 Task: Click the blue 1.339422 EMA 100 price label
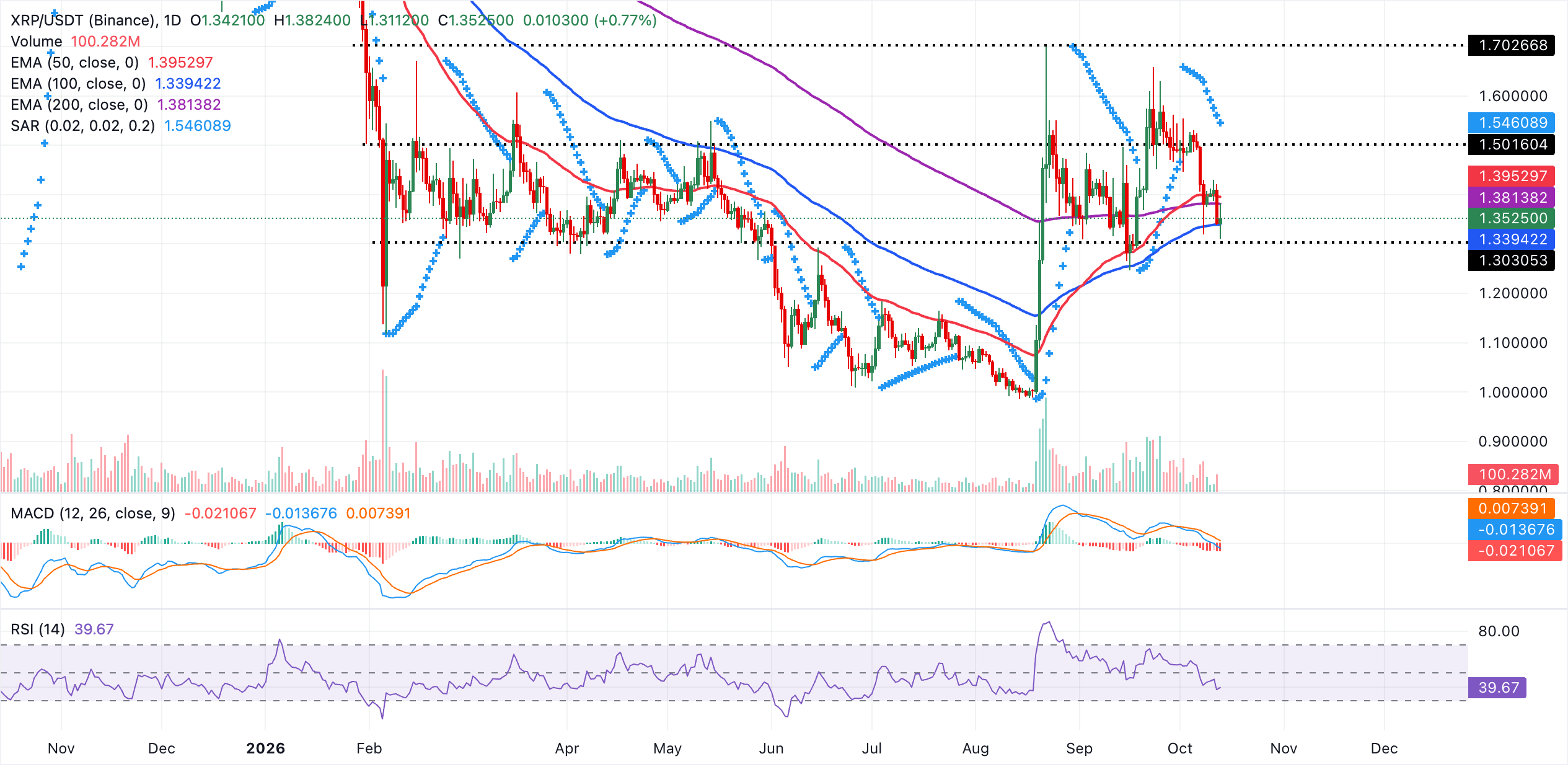(1512, 239)
